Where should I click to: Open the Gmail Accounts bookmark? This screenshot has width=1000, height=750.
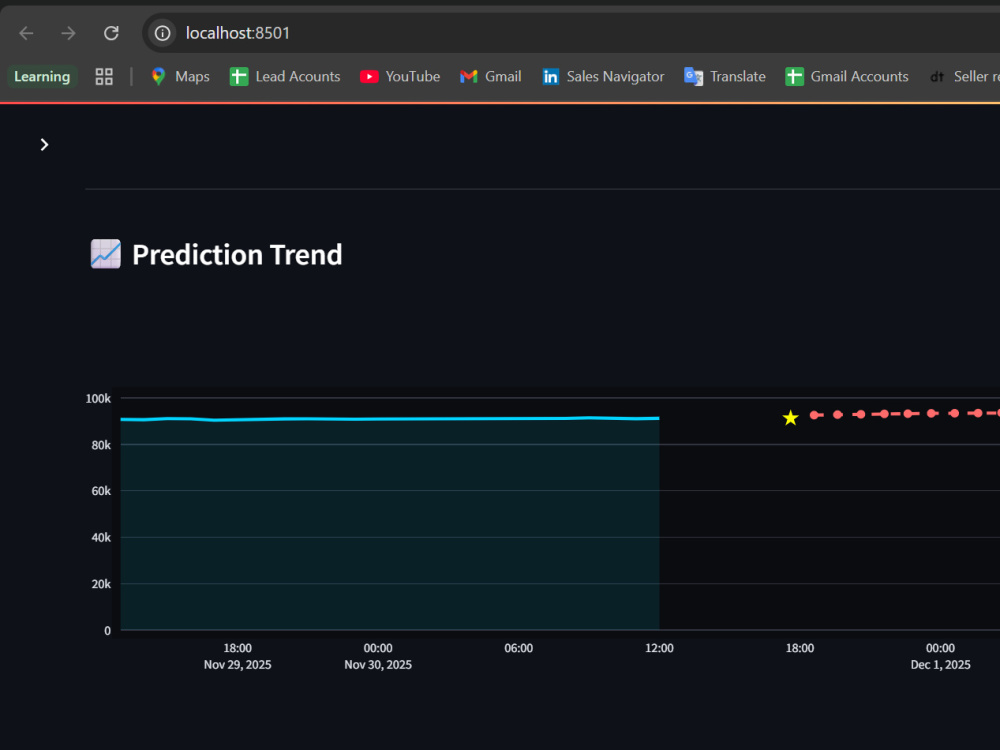click(x=846, y=77)
